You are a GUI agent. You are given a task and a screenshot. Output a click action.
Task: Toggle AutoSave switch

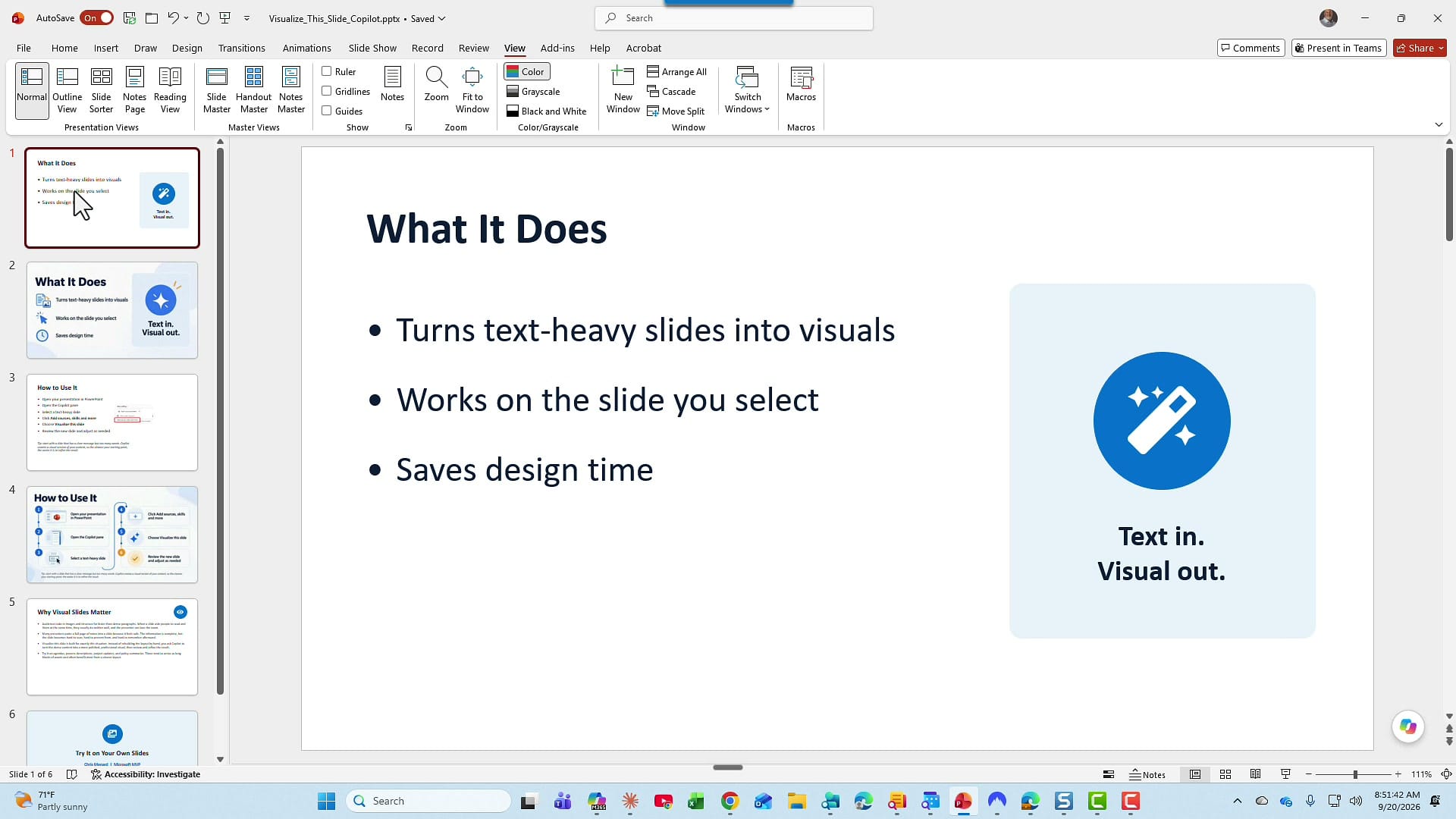[98, 17]
